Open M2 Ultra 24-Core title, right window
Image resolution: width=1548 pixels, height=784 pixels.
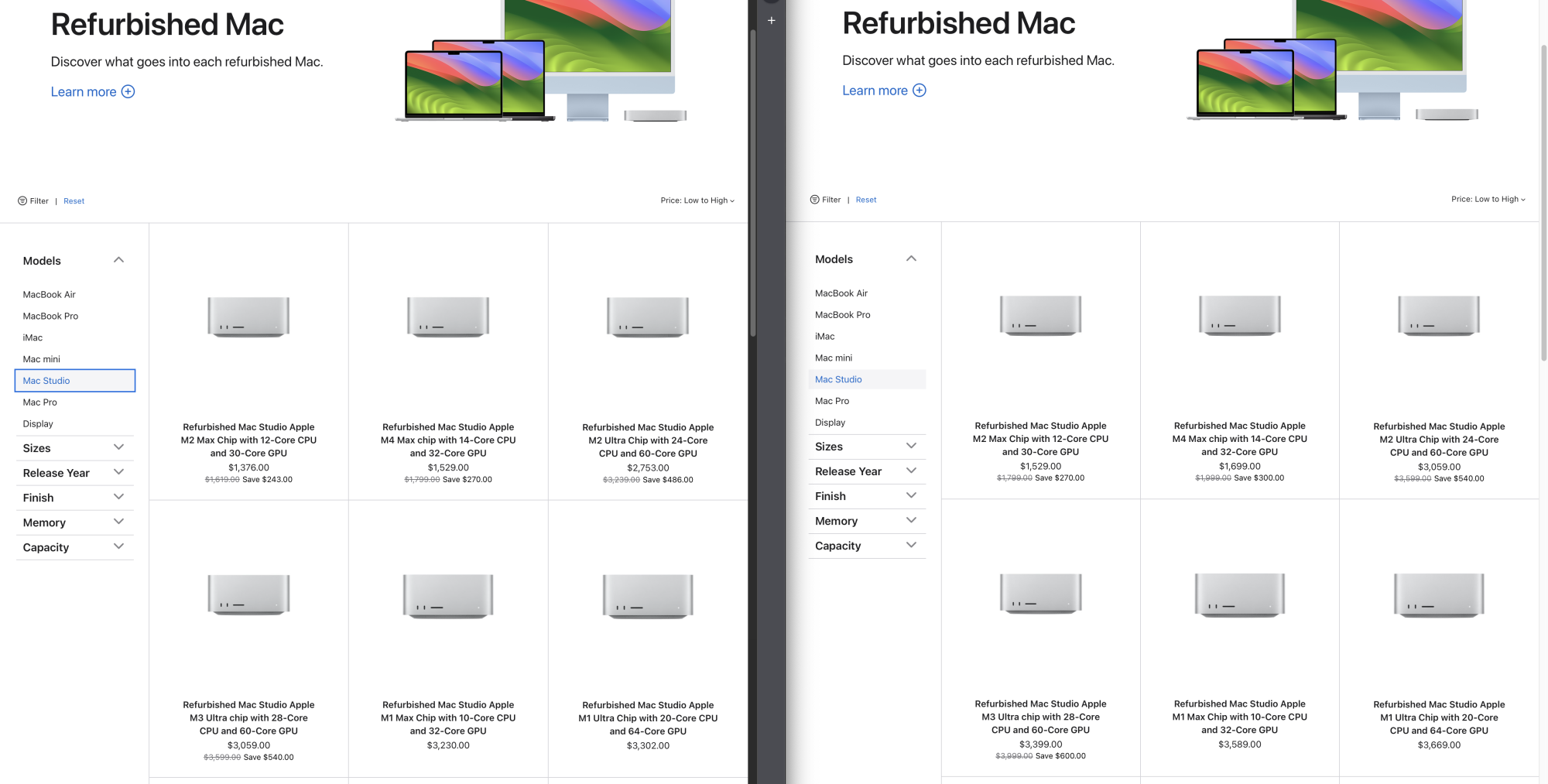pyautogui.click(x=1439, y=439)
